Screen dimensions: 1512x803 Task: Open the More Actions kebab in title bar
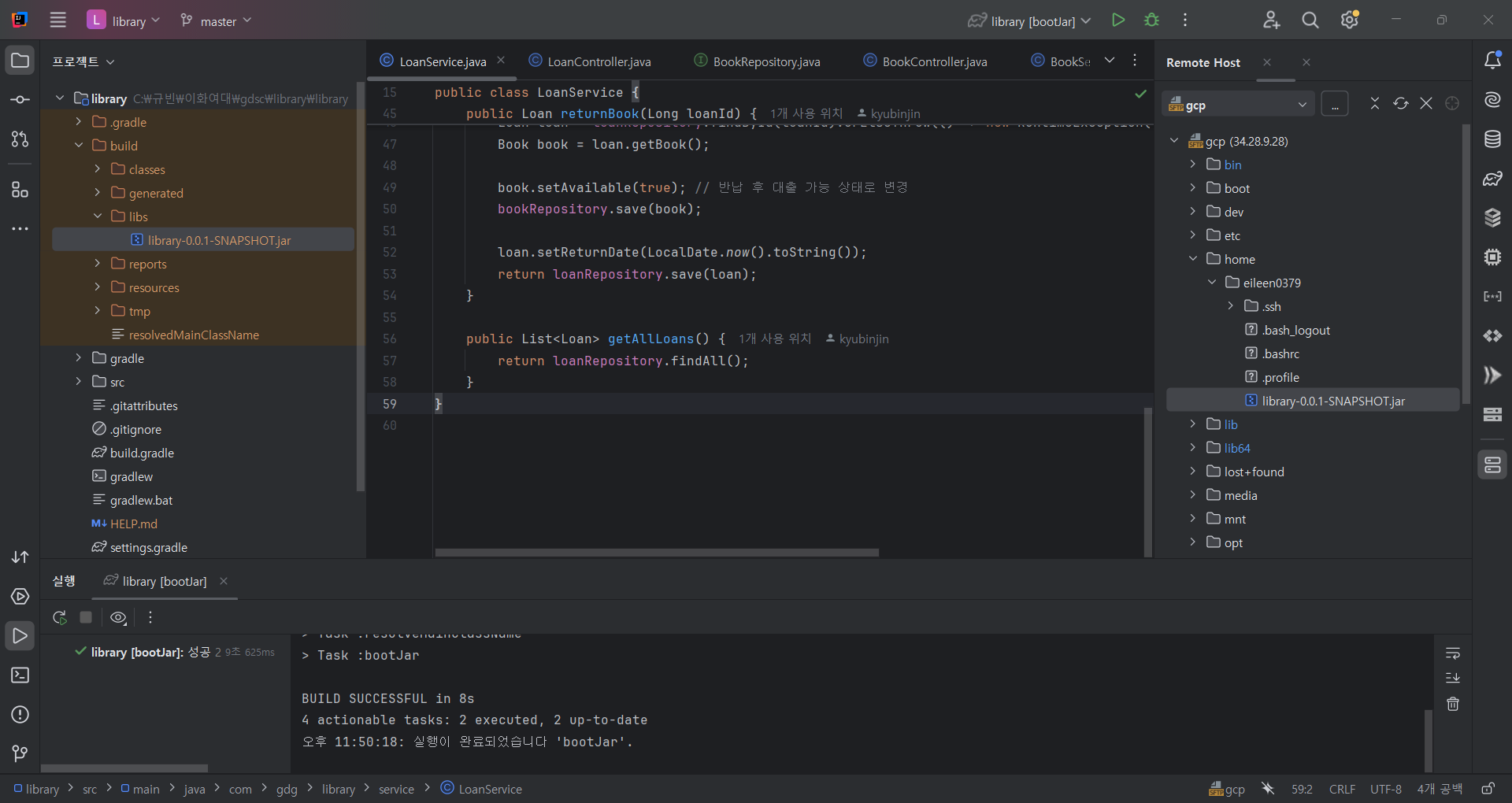click(x=1185, y=20)
